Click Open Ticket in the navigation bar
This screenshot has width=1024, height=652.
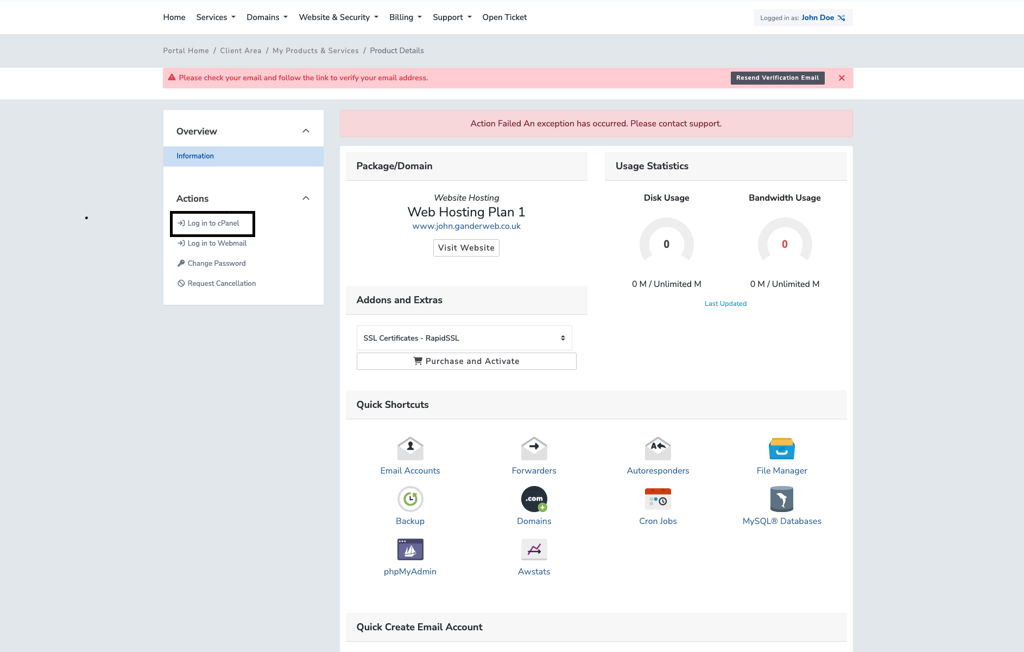504,17
